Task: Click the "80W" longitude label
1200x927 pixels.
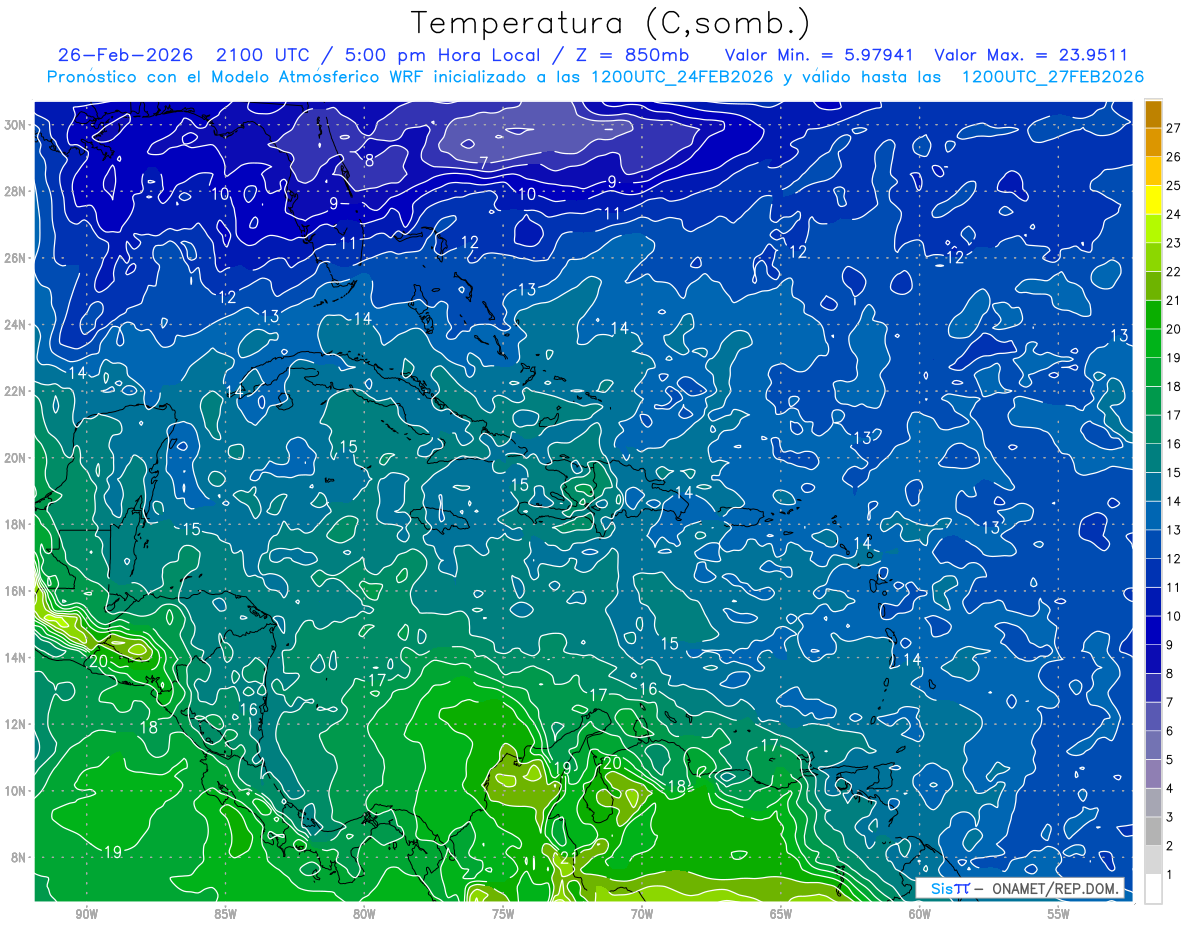Action: (364, 914)
